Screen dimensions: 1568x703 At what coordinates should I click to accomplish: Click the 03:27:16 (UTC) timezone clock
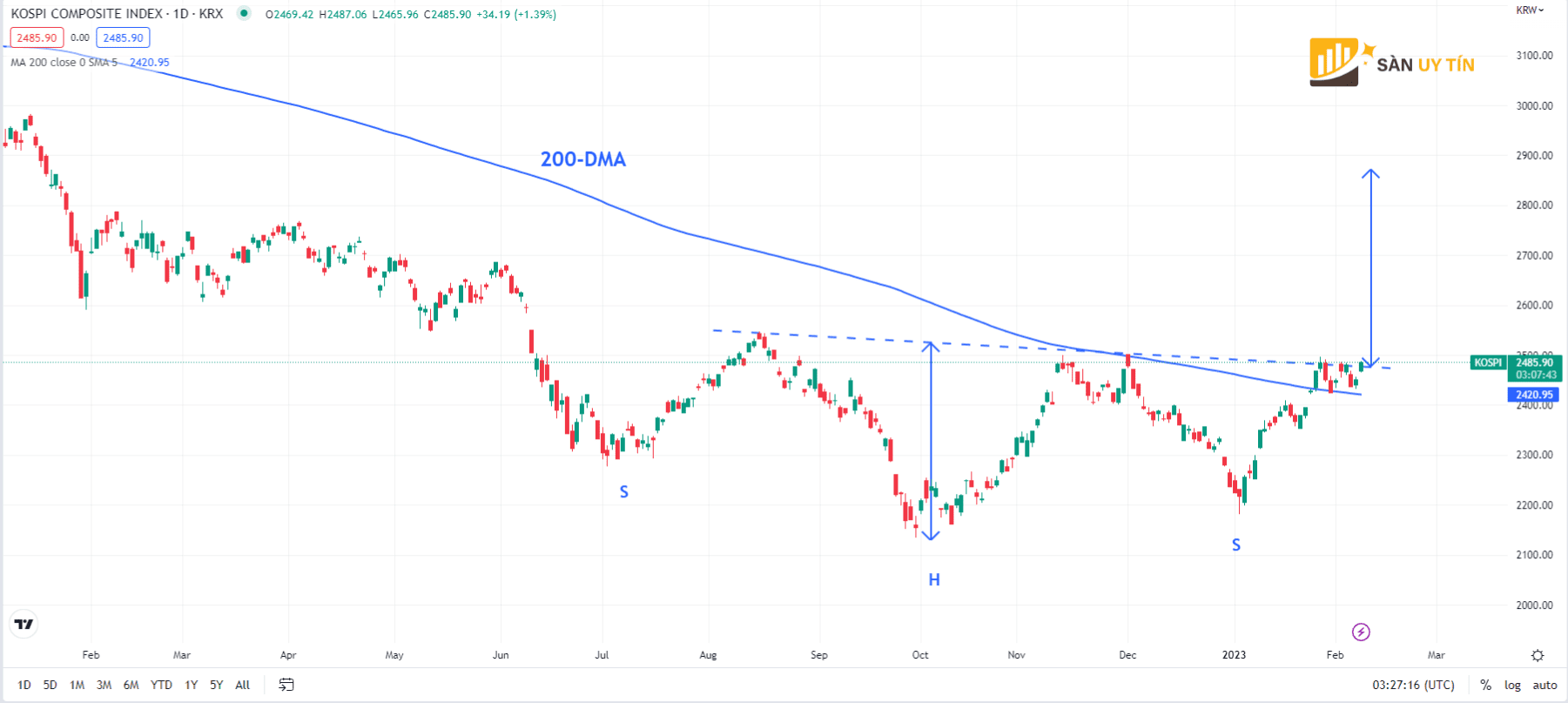tap(1413, 685)
